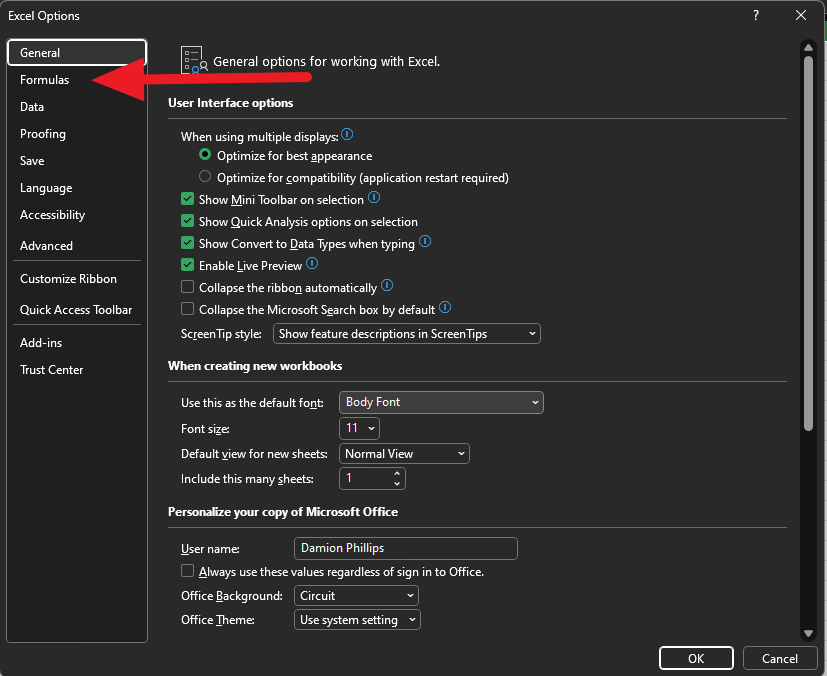827x676 pixels.
Task: Increase the number of sheets with up arrow
Action: 397,474
